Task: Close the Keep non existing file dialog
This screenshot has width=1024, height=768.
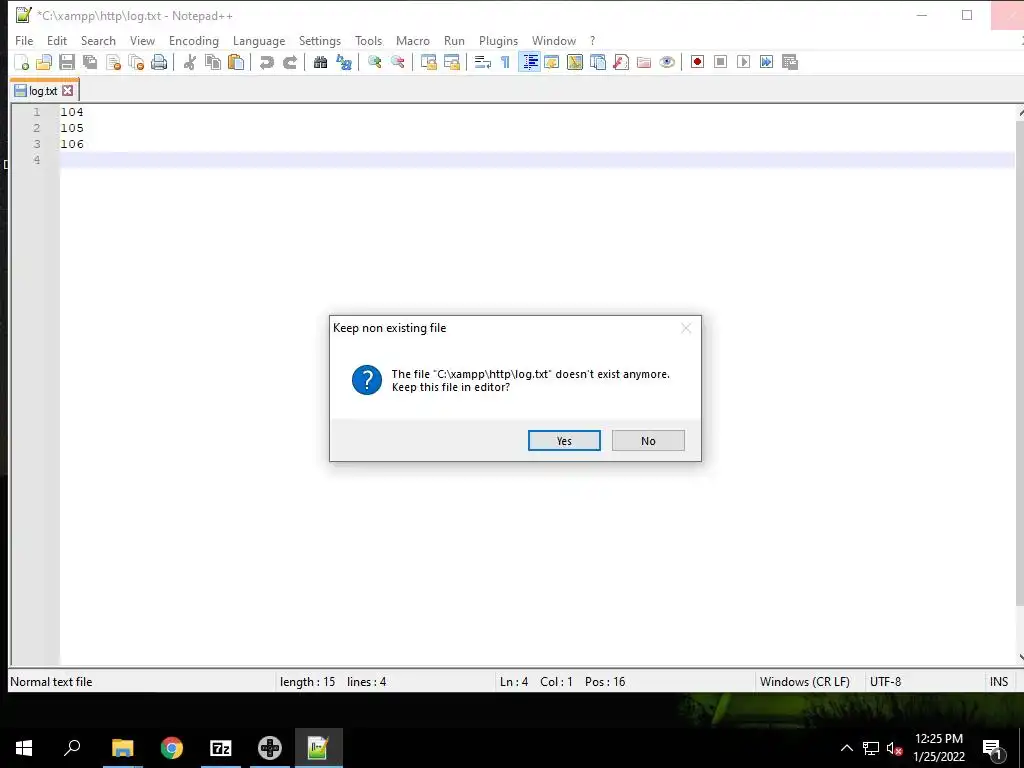Action: pyautogui.click(x=686, y=328)
